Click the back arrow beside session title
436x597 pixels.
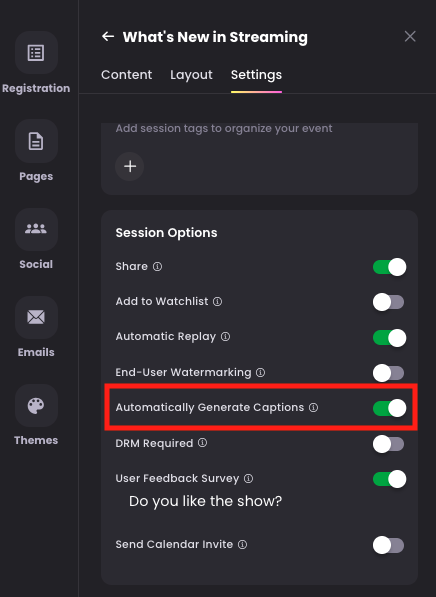pos(108,37)
